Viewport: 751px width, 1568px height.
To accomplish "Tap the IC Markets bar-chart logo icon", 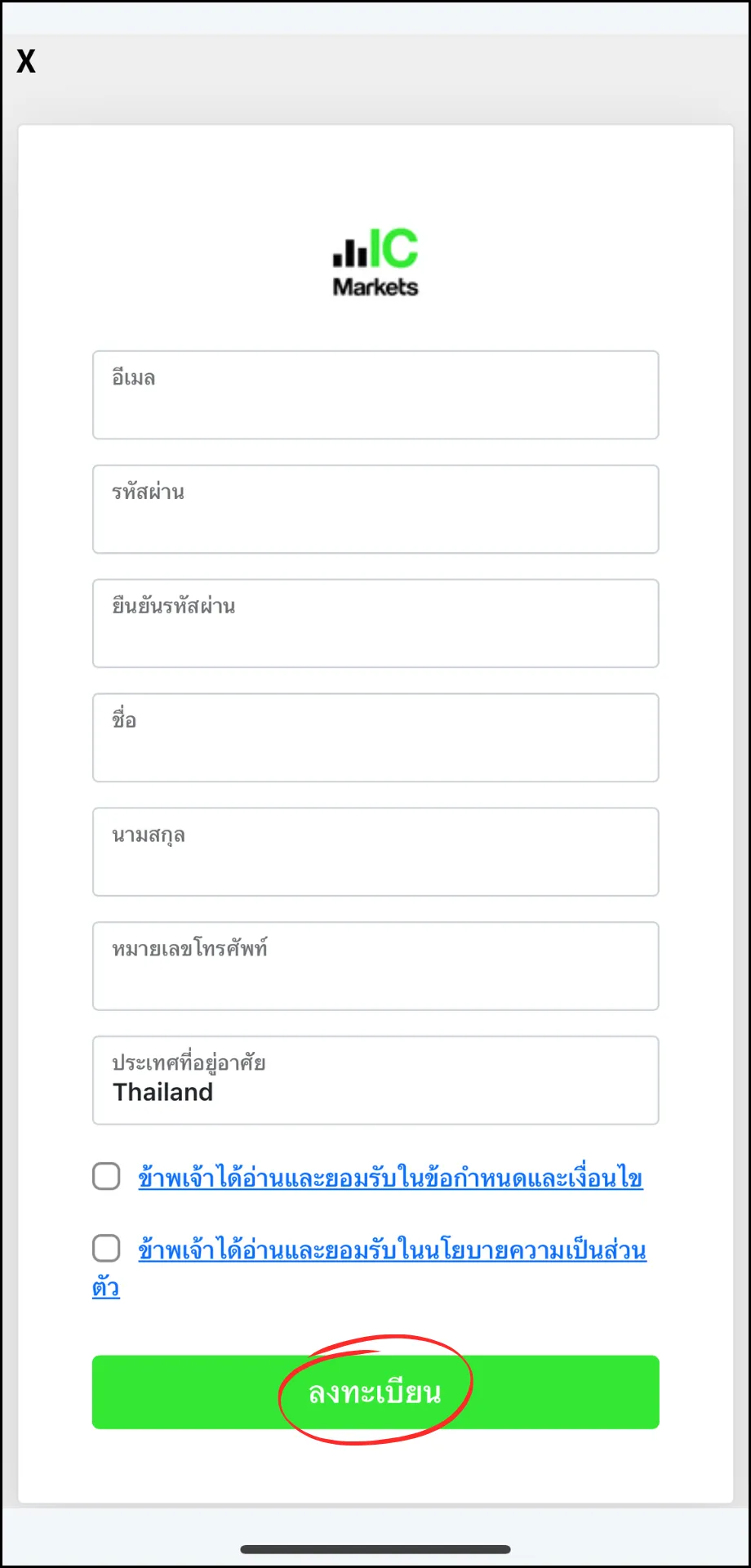I will tap(350, 251).
